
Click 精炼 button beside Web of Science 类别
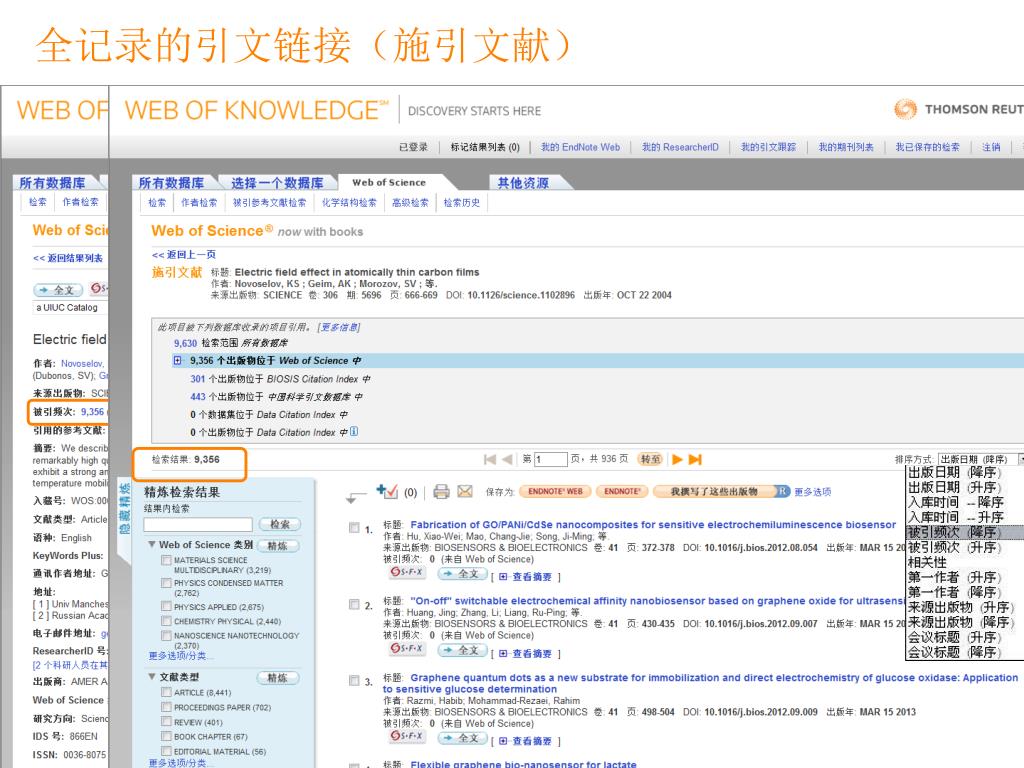(x=278, y=546)
